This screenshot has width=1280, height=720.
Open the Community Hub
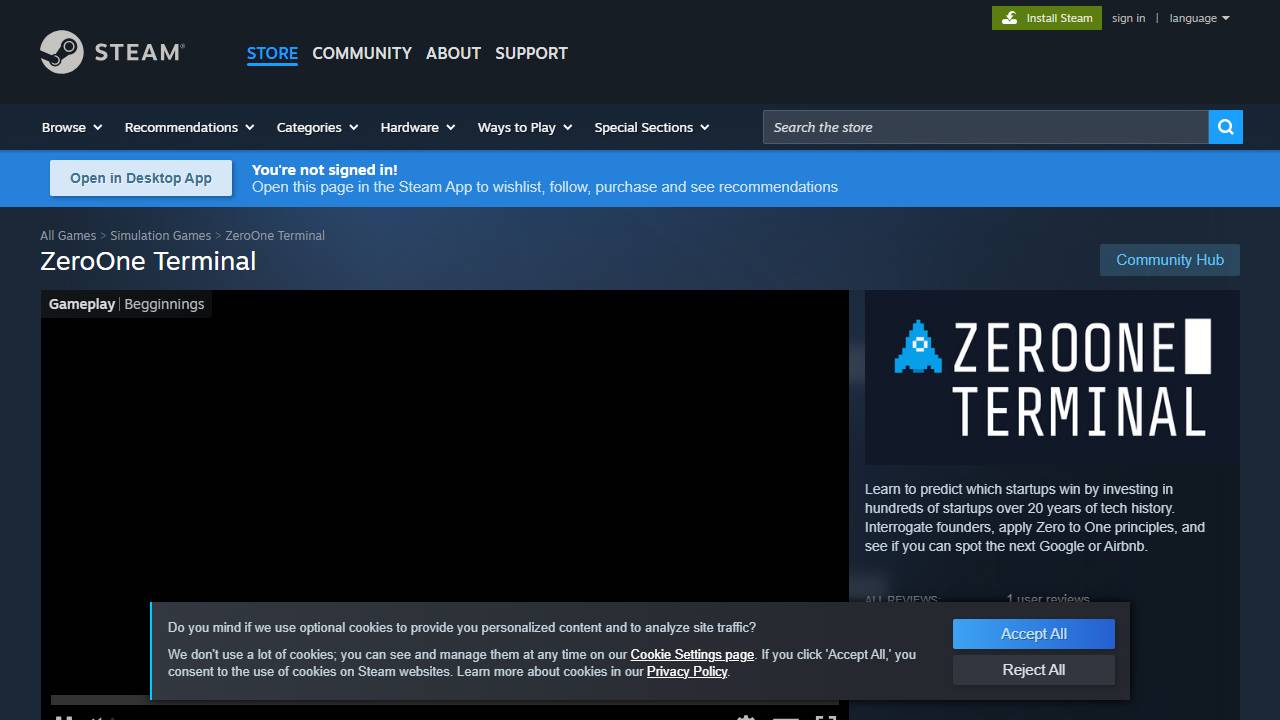coord(1170,260)
